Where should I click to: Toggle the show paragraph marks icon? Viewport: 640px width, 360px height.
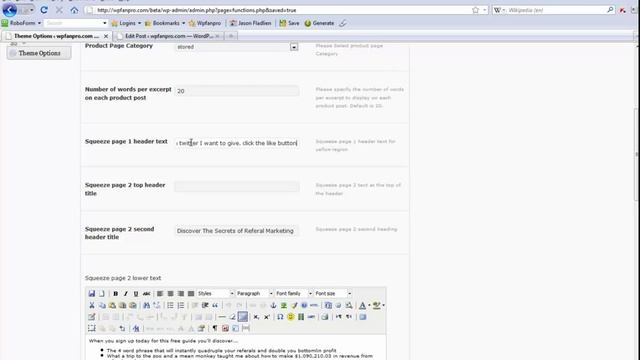[215, 328]
